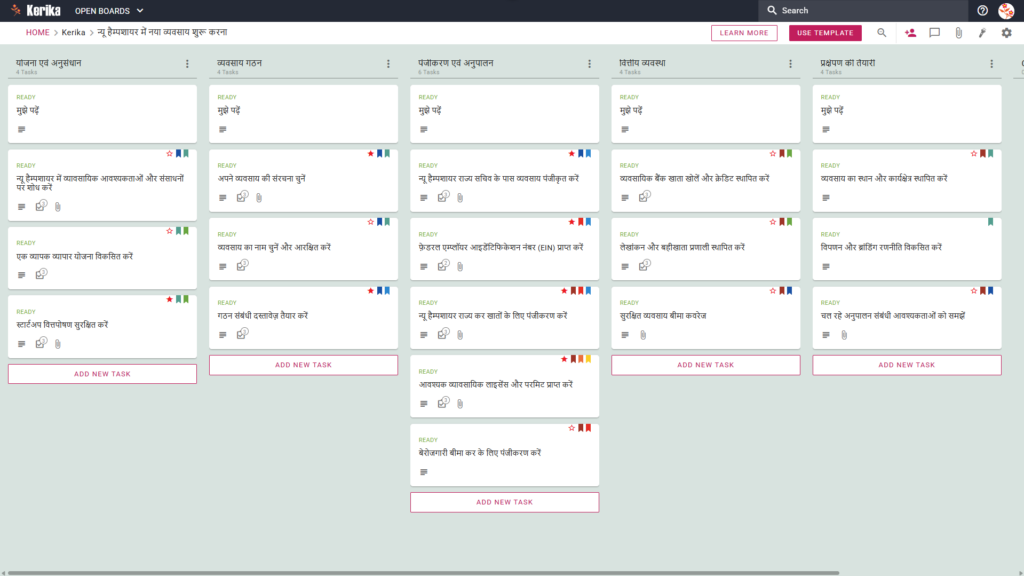The height and width of the screenshot is (576, 1024).
Task: Open the board settings gear icon
Action: (1006, 33)
